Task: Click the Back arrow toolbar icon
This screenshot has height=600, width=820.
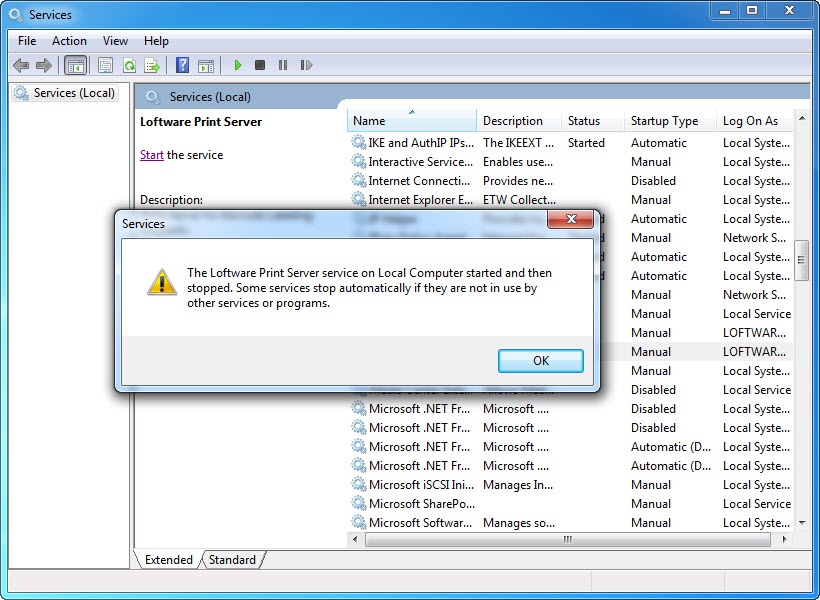Action: coord(21,65)
